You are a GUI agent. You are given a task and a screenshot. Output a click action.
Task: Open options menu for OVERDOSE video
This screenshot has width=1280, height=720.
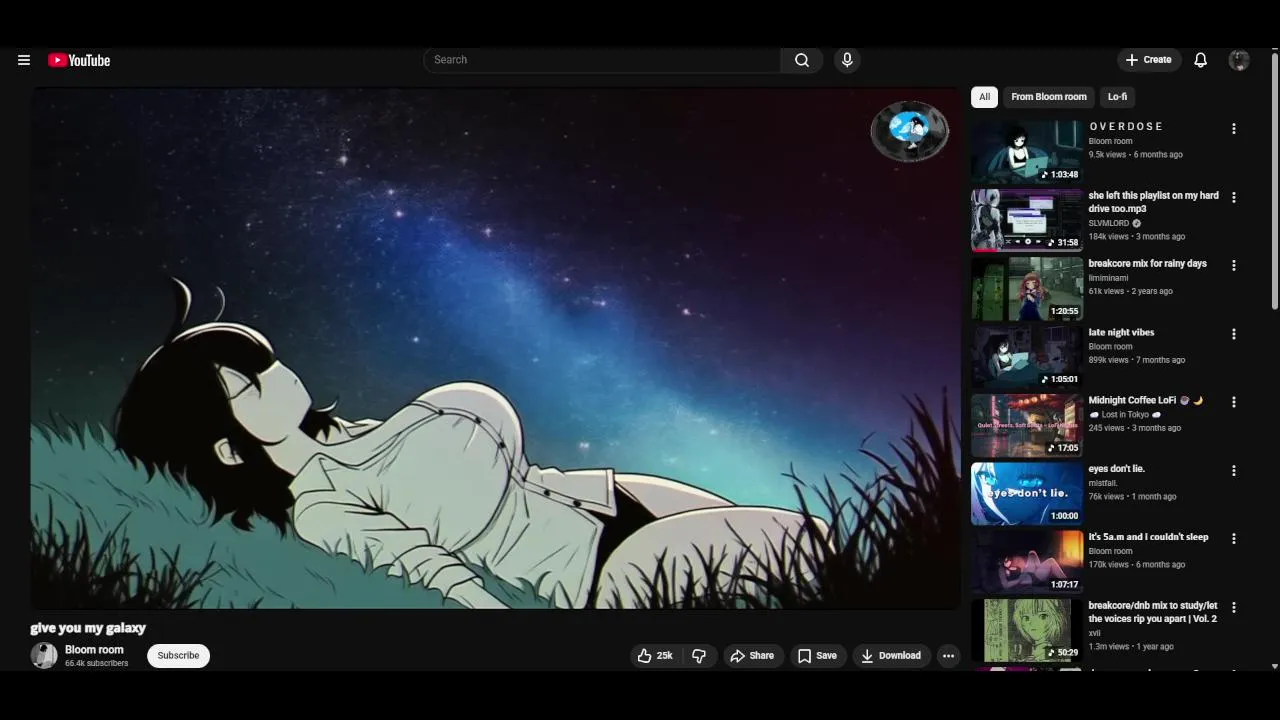click(x=1234, y=129)
